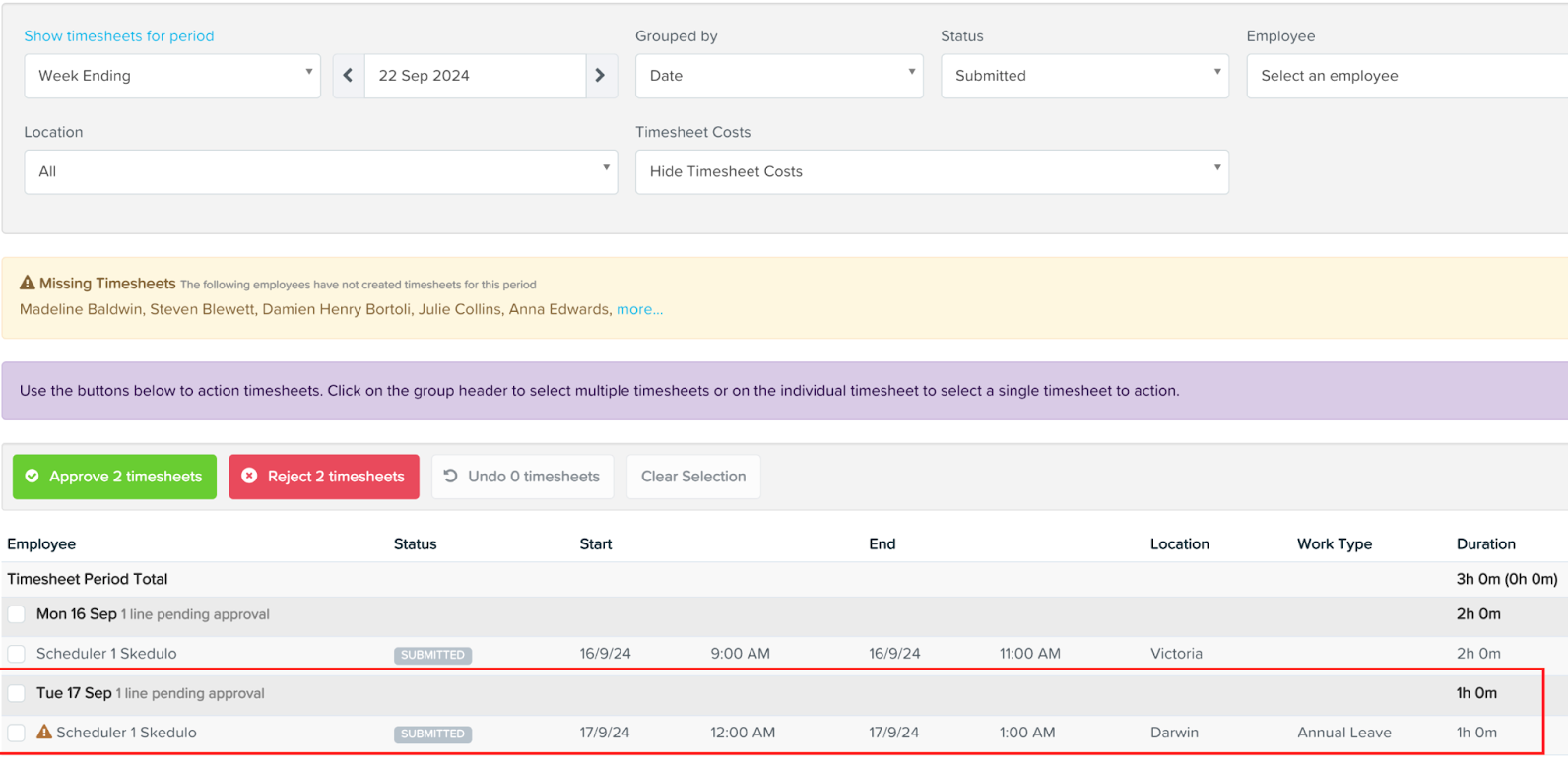The height and width of the screenshot is (766, 1568).
Task: Click Tue 17 Sep group header text
Action: point(74,692)
